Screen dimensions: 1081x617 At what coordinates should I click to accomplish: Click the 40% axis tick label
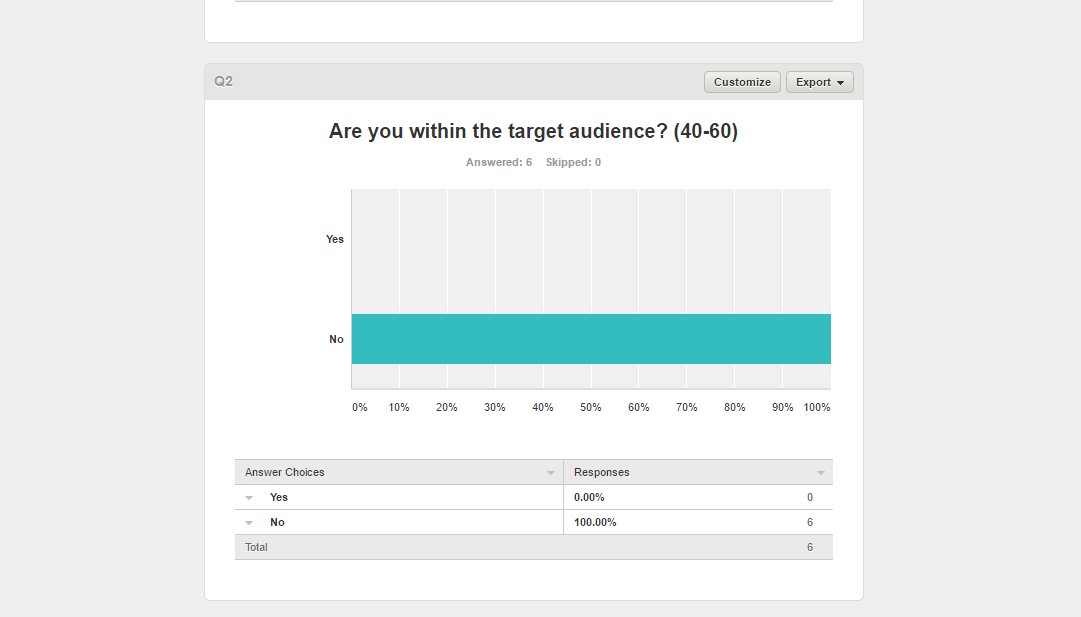(543, 407)
